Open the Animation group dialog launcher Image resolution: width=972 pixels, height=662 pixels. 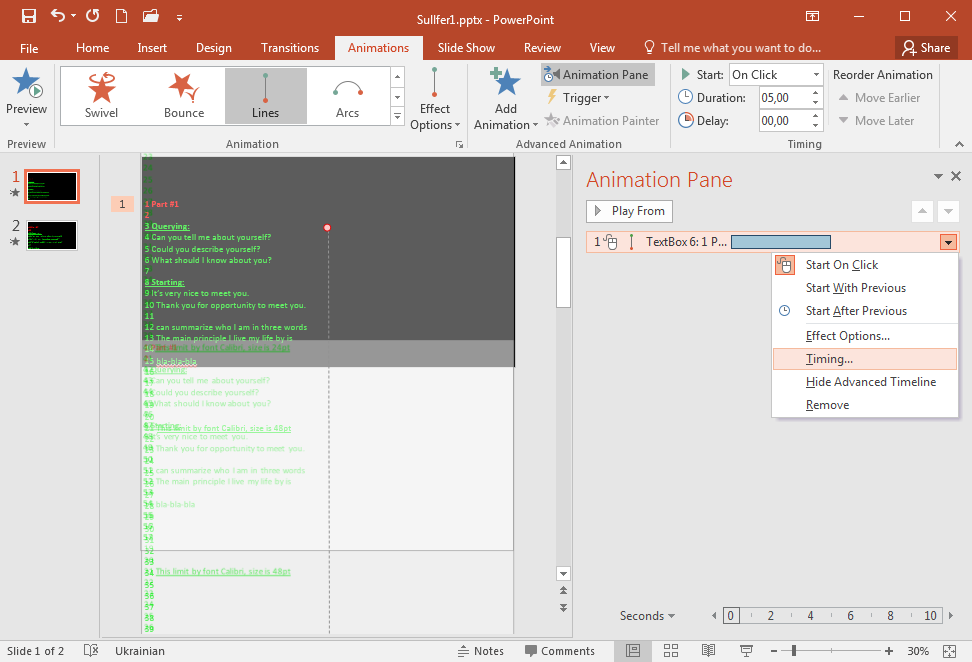pyautogui.click(x=459, y=144)
